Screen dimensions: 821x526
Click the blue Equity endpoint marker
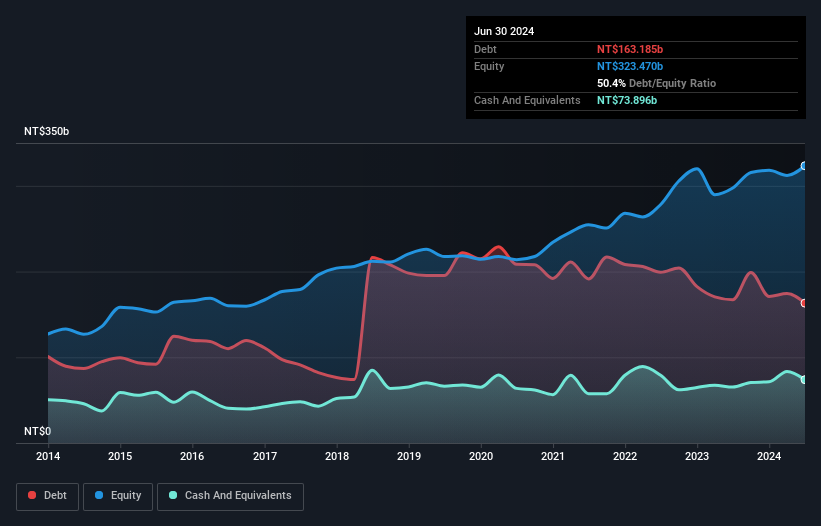tap(804, 166)
